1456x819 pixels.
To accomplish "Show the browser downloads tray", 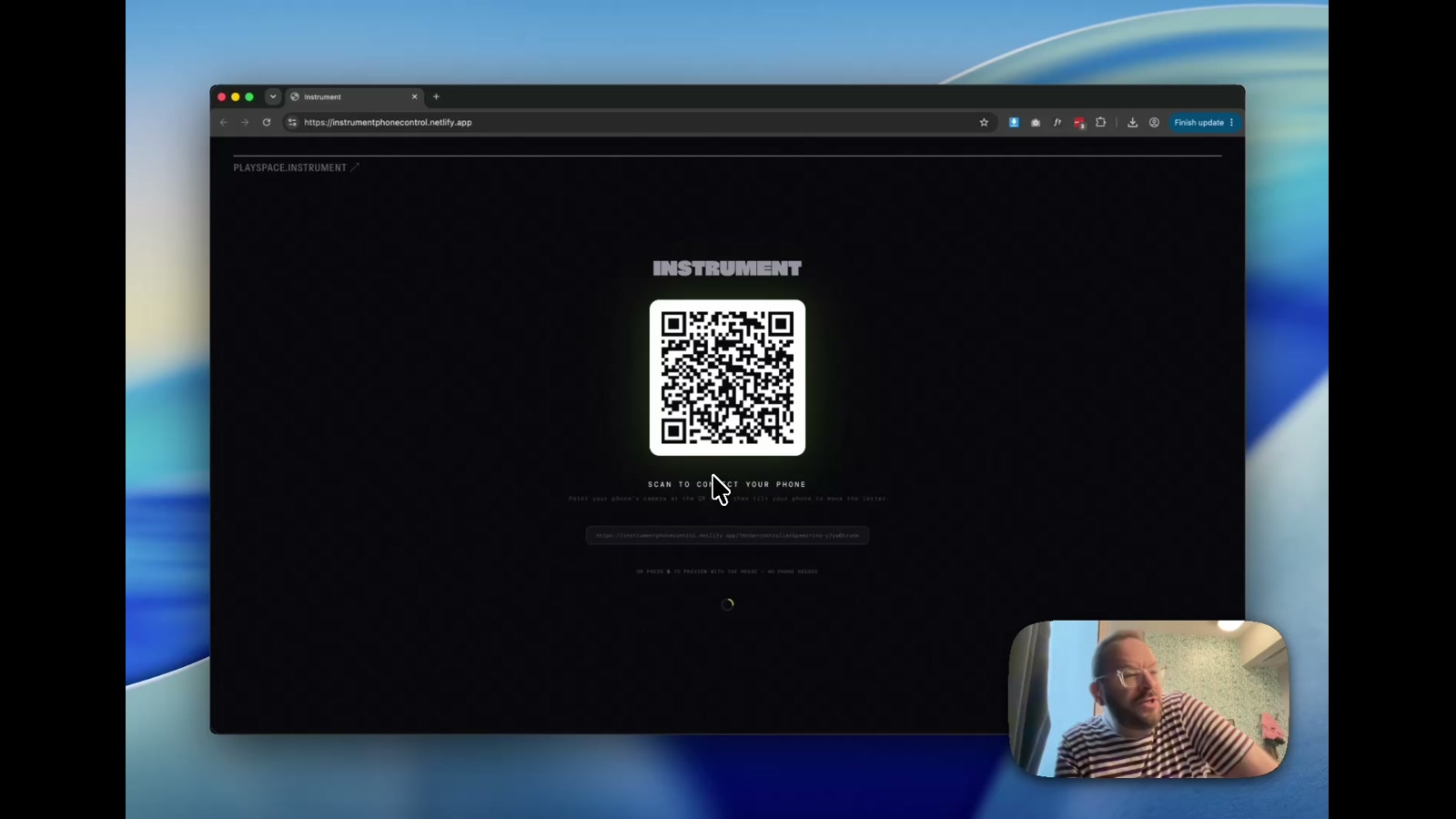I will pyautogui.click(x=1132, y=122).
